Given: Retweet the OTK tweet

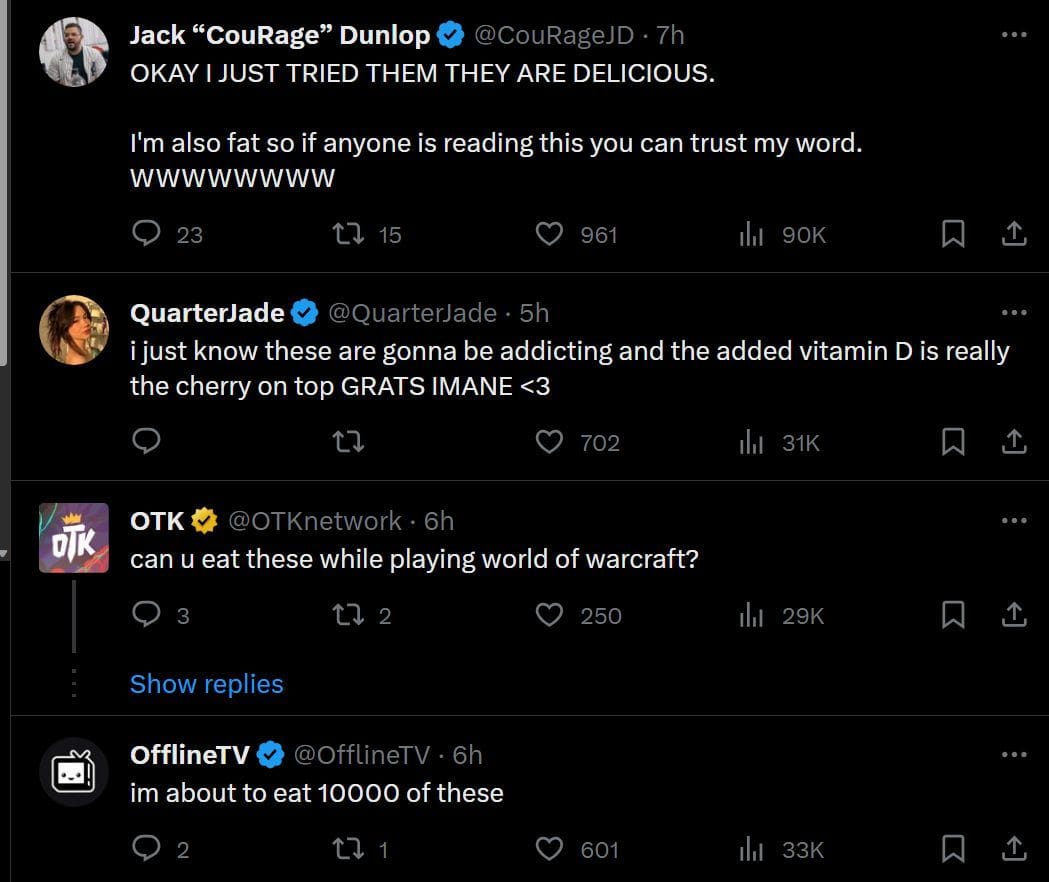Looking at the screenshot, I should point(348,616).
